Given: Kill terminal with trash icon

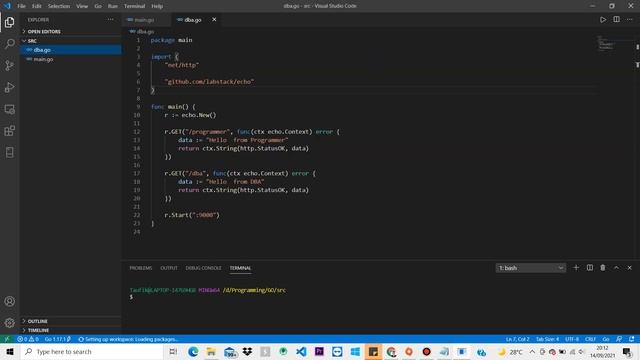Looking at the screenshot, I should click(x=603, y=268).
